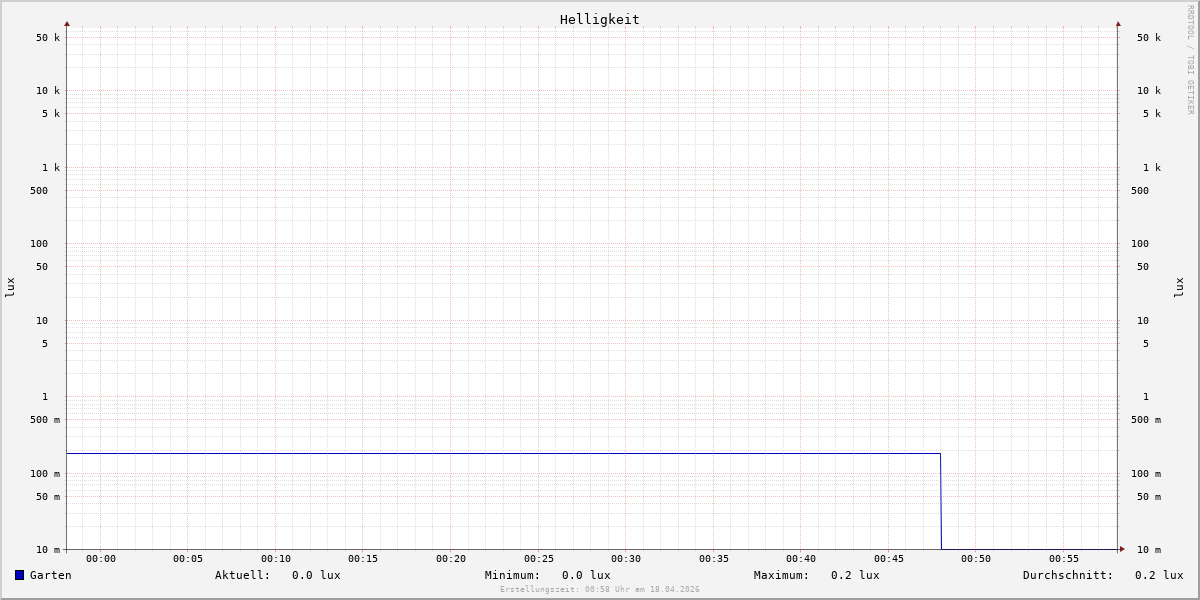Screen dimensions: 1200x600
Task: Select the Maximum 0.2 lux value
Action: coord(855,575)
